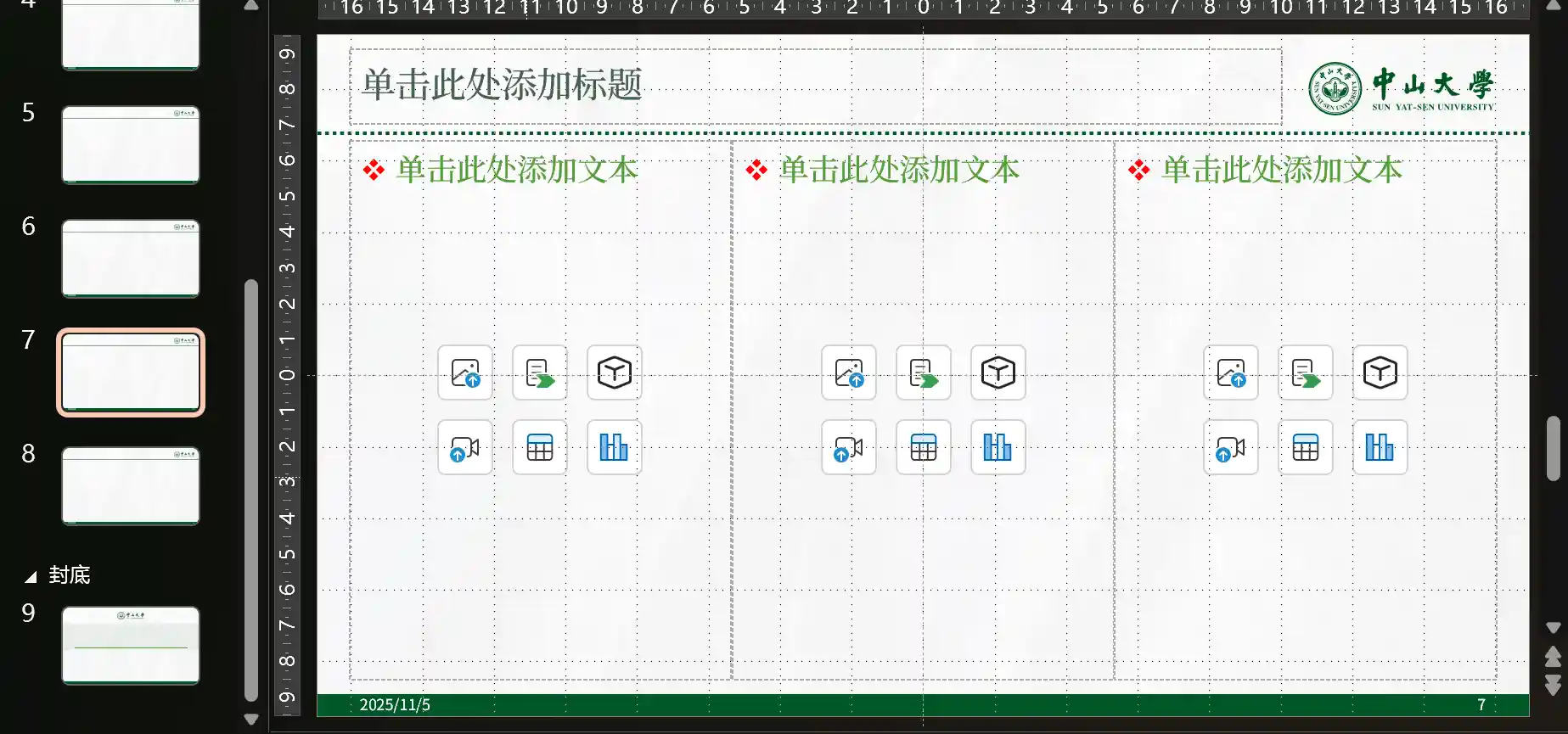
Task: Click 3D Models cube icon in middle placeholder
Action: (x=998, y=373)
